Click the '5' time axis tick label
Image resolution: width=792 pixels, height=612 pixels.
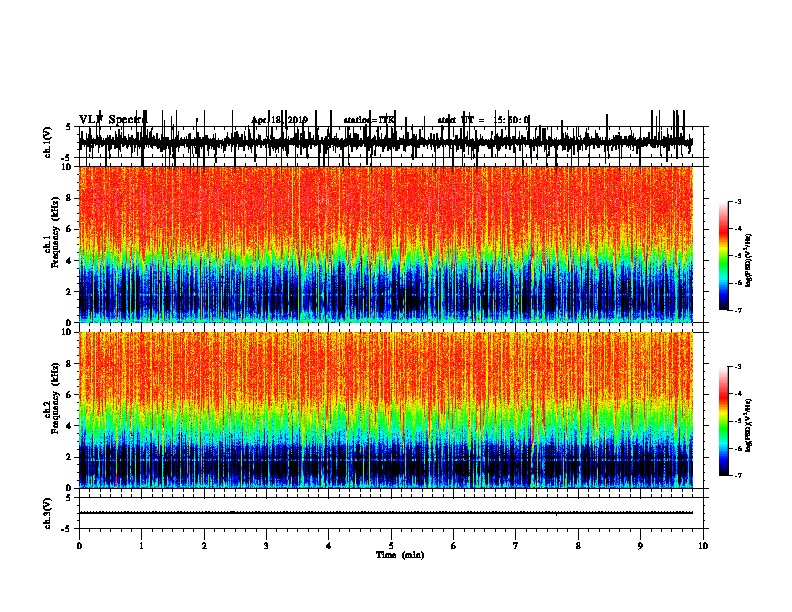(x=391, y=546)
